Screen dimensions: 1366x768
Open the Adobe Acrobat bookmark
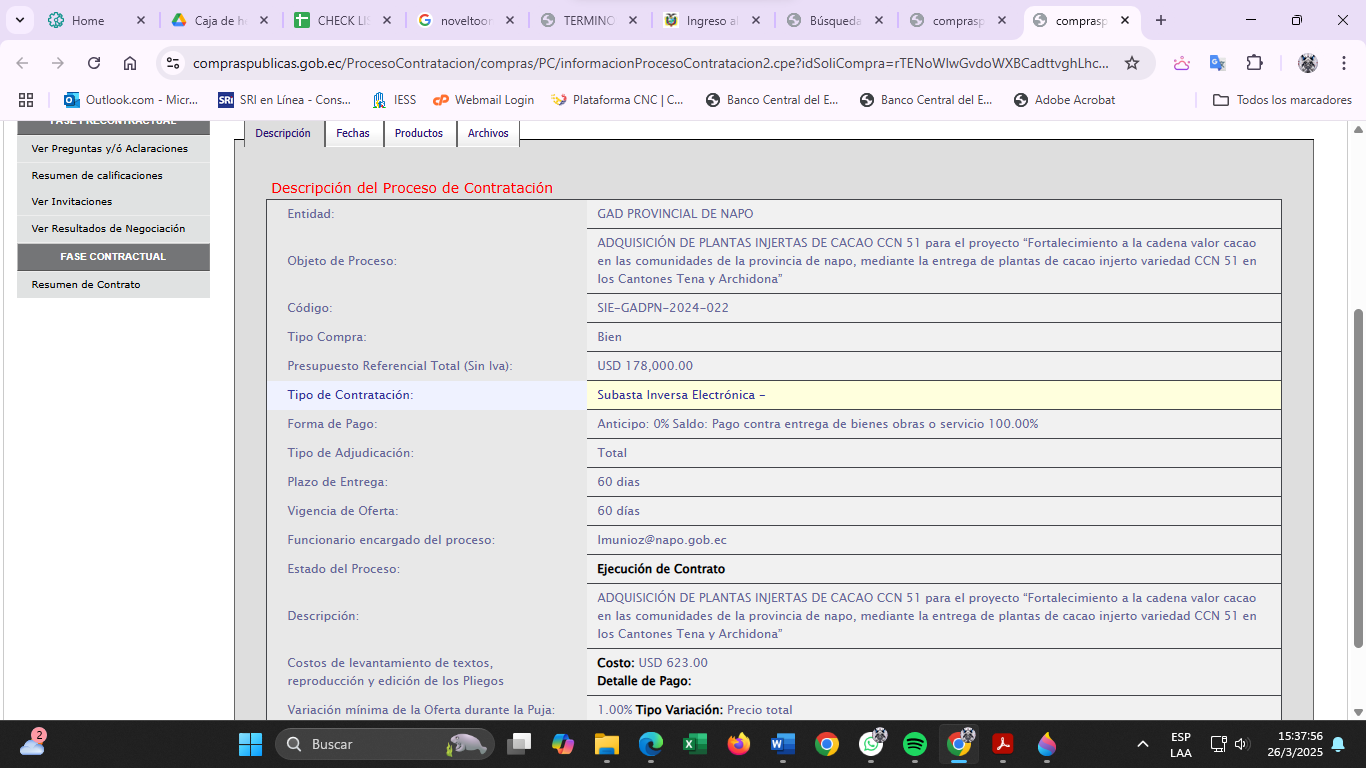click(x=1064, y=100)
